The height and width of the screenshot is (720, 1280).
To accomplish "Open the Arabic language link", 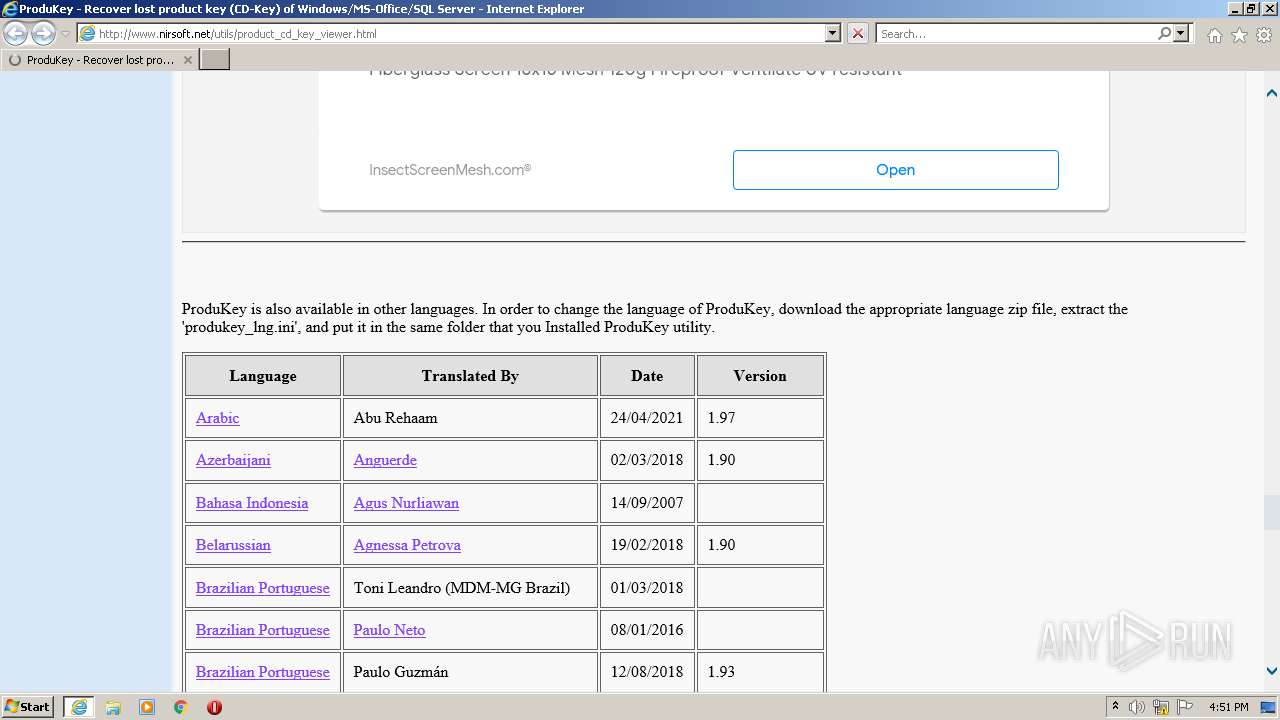I will [217, 418].
